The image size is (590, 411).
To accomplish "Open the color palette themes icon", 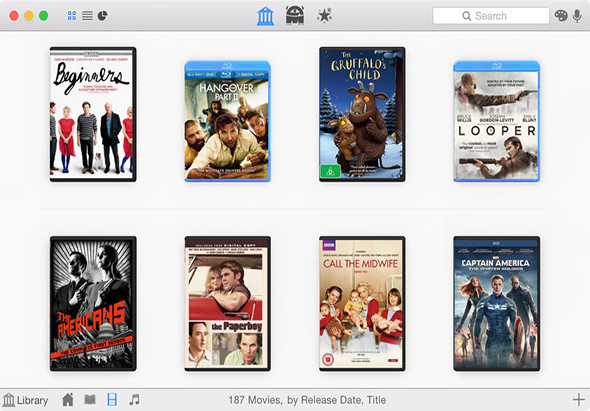I will [x=561, y=16].
